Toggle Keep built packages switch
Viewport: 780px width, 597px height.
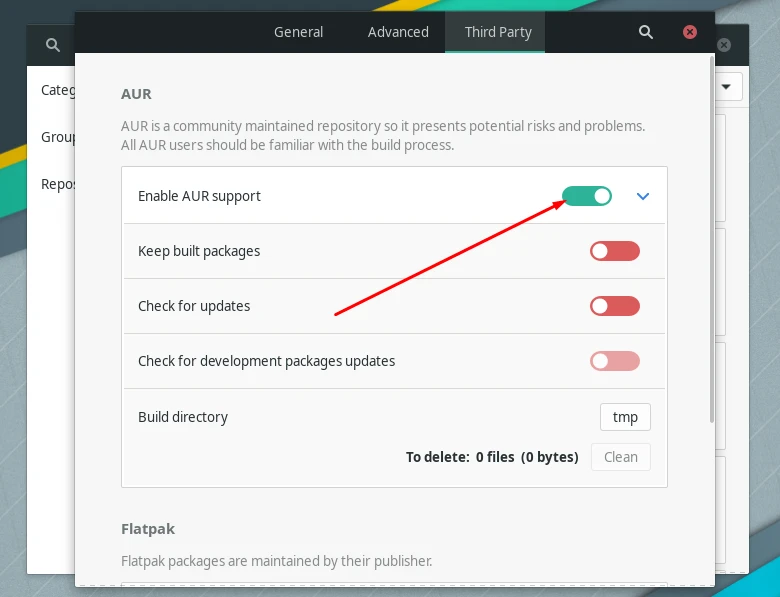pos(615,251)
